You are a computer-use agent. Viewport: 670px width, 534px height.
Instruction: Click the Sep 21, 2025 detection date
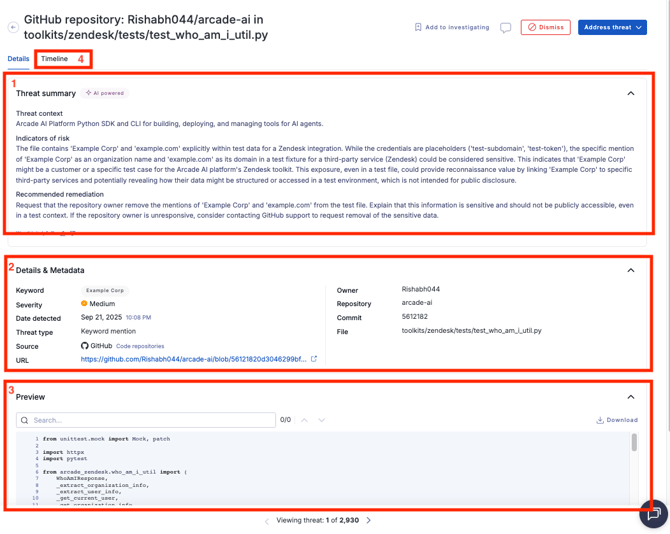[x=101, y=317]
